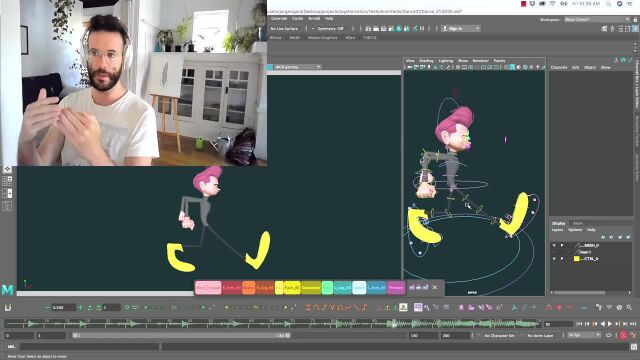Open the script editor icon
The width and height of the screenshot is (640, 360).
tap(634, 347)
